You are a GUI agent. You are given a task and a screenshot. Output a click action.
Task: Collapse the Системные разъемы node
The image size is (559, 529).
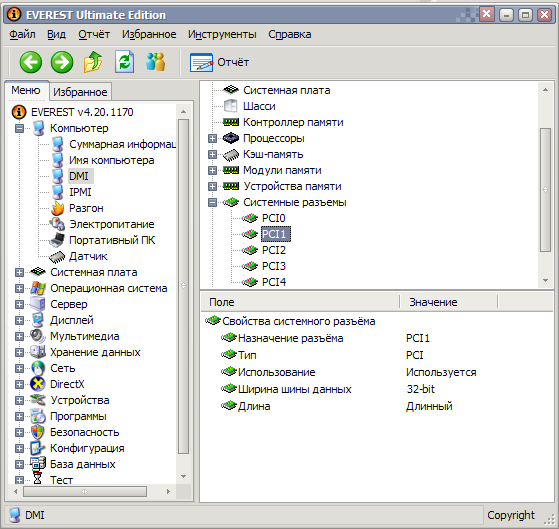[x=212, y=202]
